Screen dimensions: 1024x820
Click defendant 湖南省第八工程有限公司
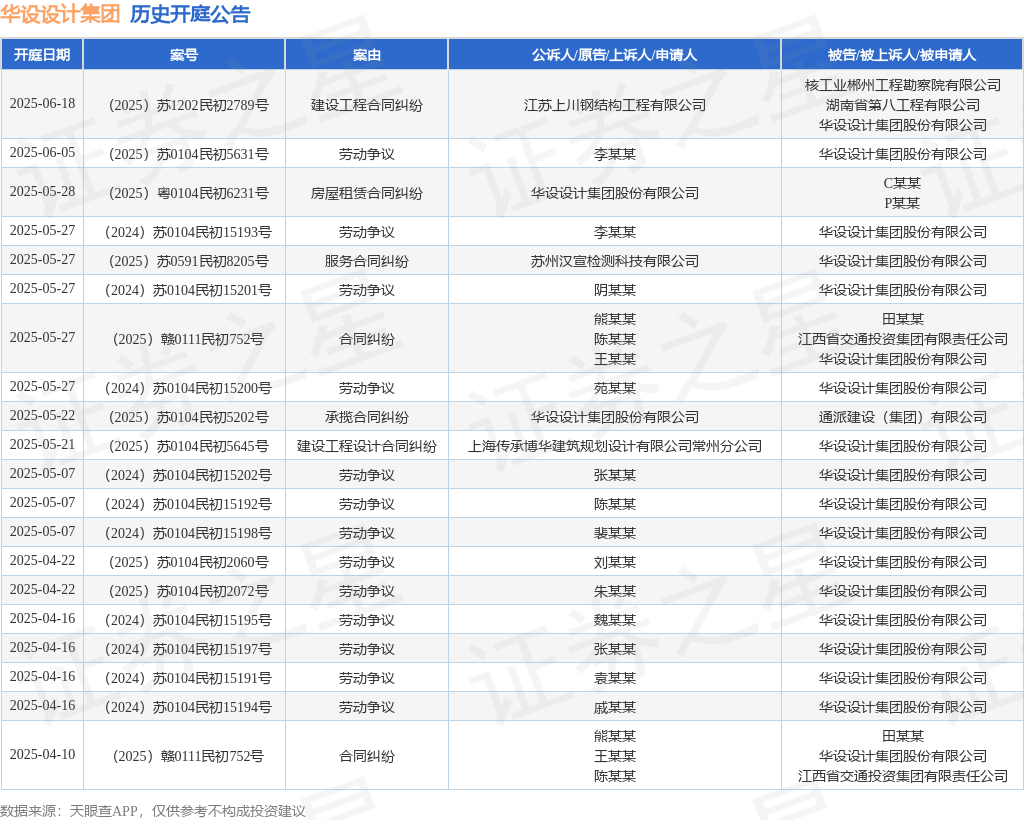(x=903, y=105)
